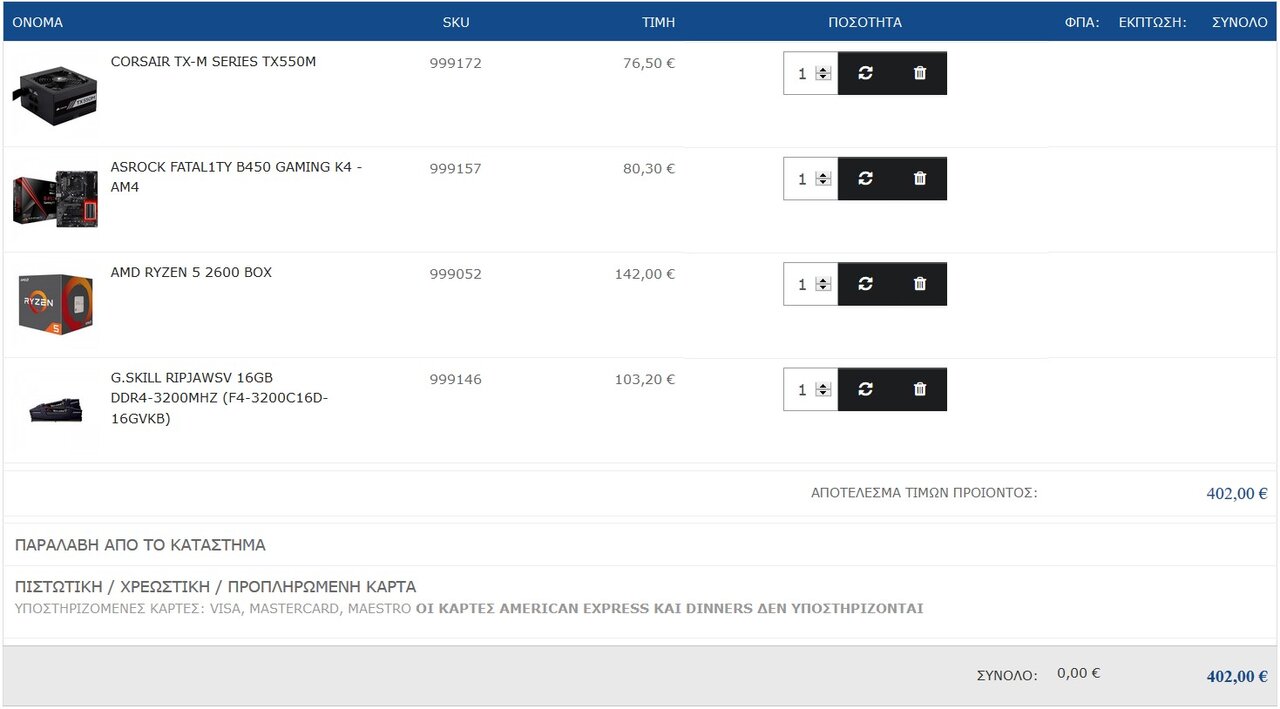Refresh quantity for Corsair TX550M
Image resolution: width=1280 pixels, height=709 pixels.
pos(865,73)
